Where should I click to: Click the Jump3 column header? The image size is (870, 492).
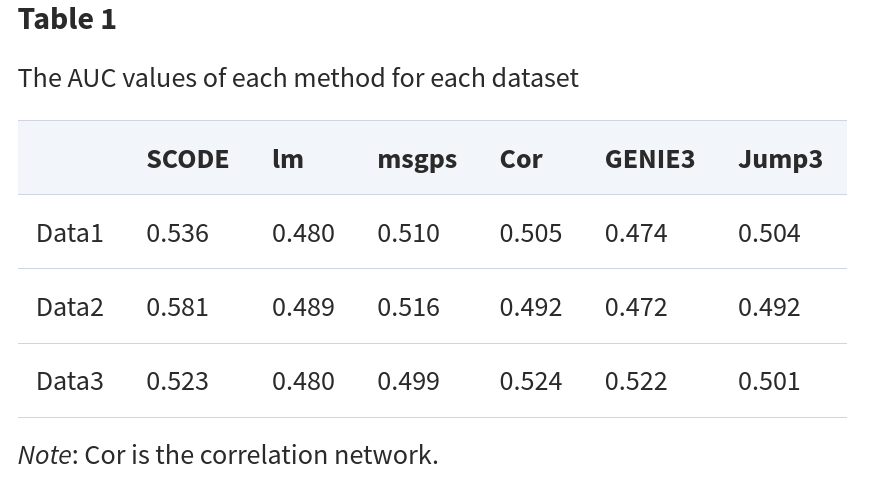(x=780, y=159)
